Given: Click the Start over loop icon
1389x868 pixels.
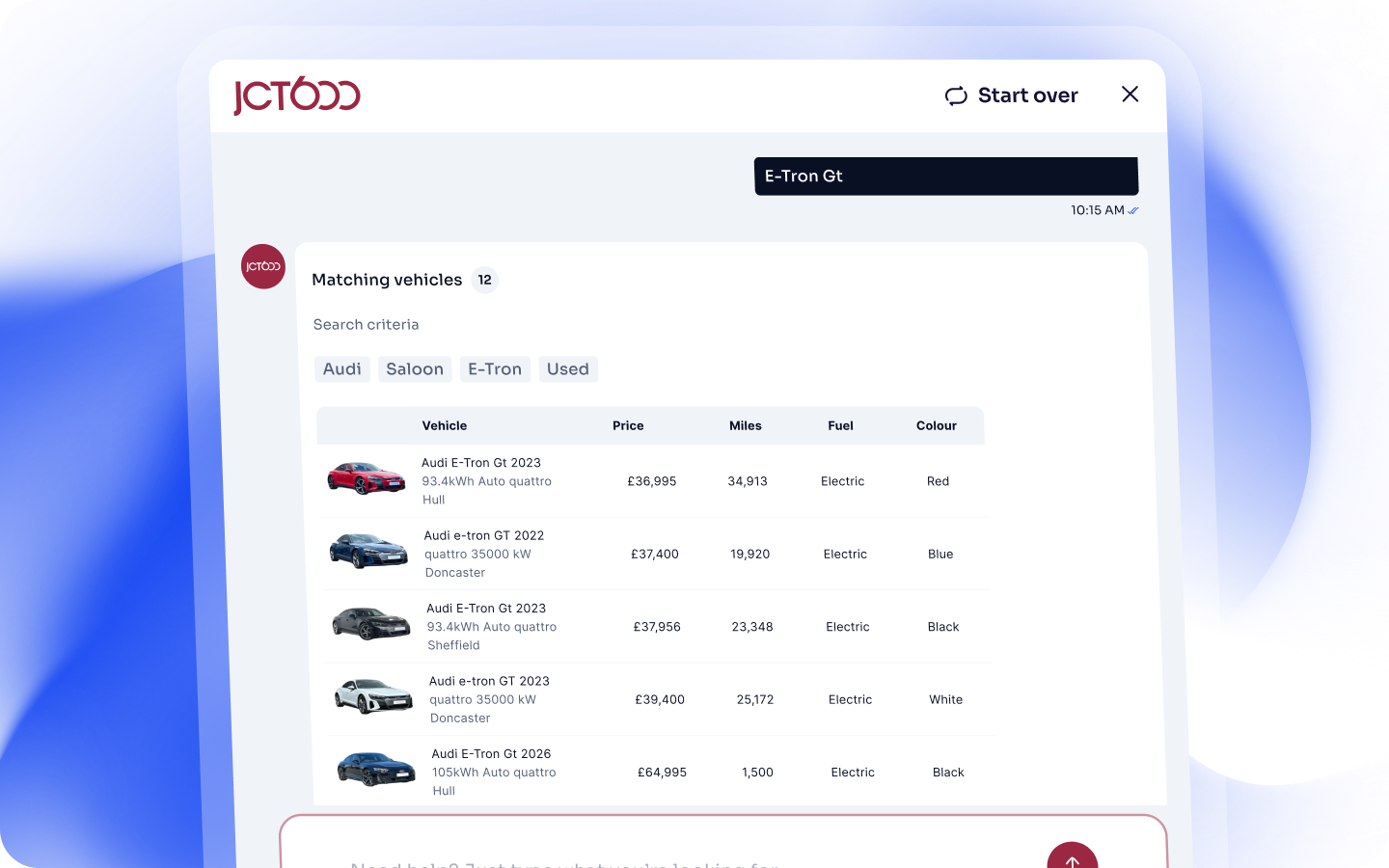Looking at the screenshot, I should [x=956, y=95].
